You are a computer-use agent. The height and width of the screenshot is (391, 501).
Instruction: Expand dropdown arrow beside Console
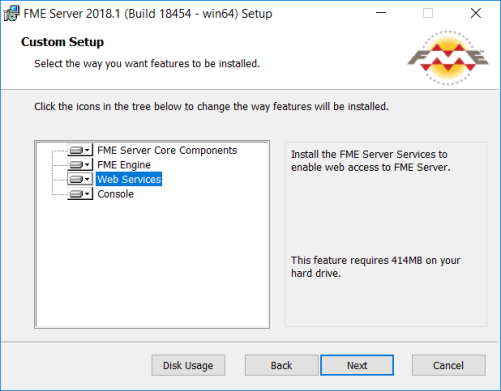pyautogui.click(x=87, y=194)
